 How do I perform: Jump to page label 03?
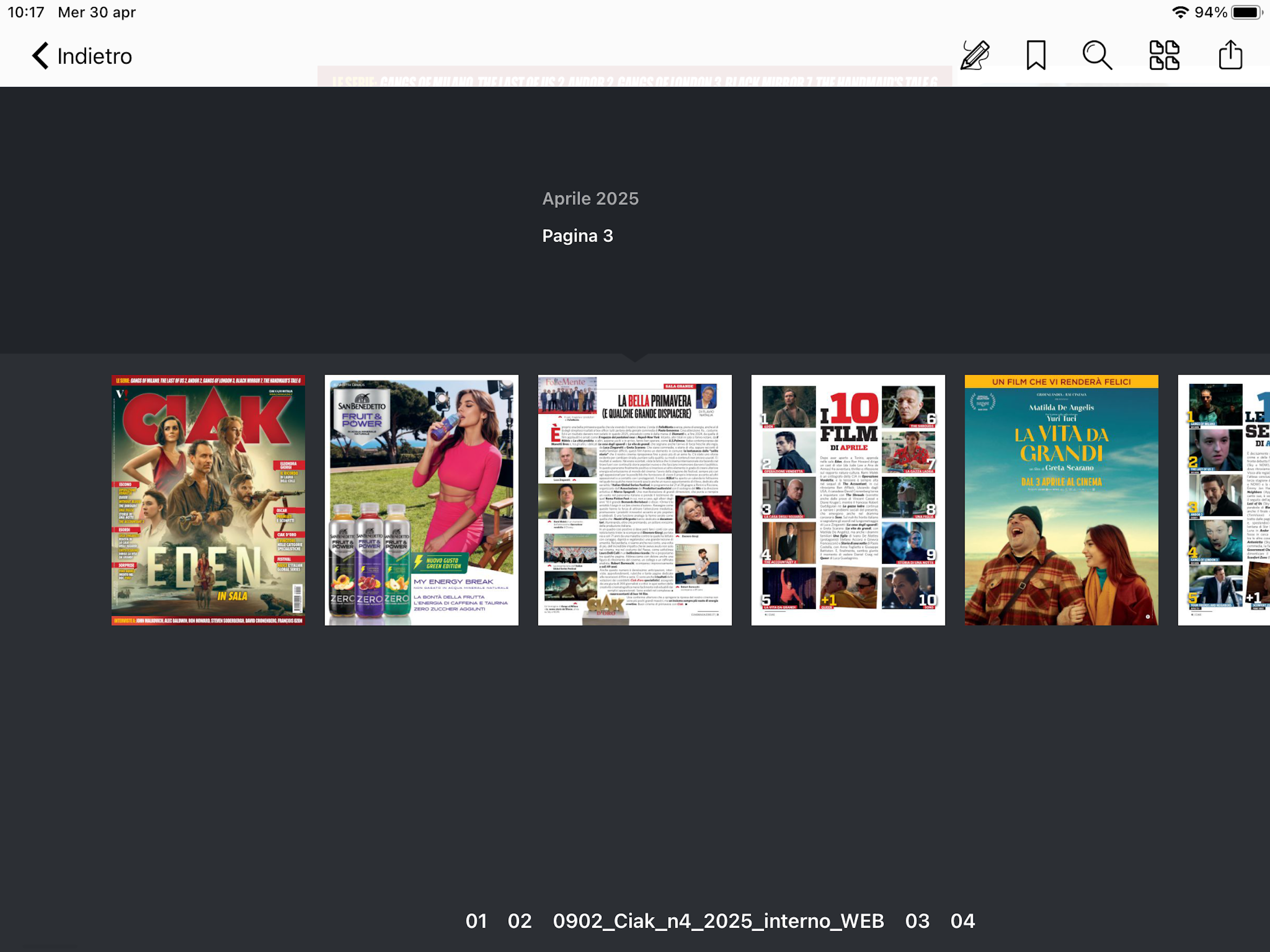point(918,921)
